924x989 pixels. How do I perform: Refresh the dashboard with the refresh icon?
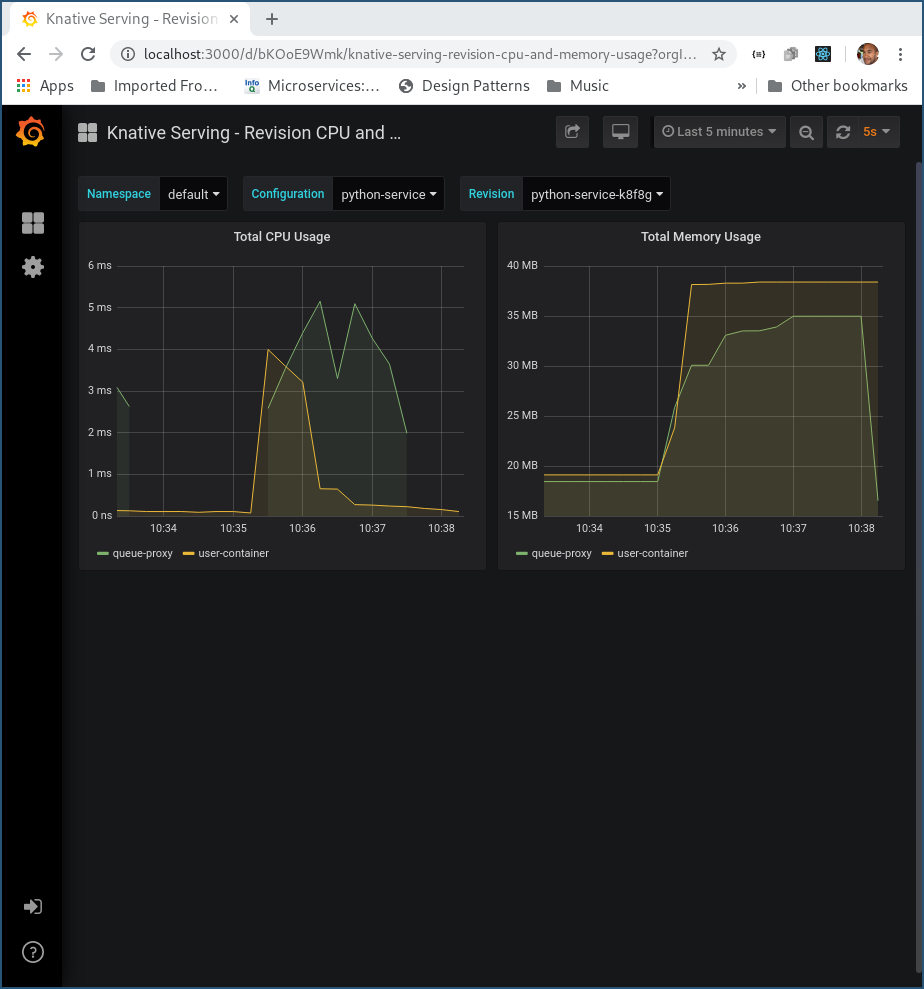tap(843, 132)
